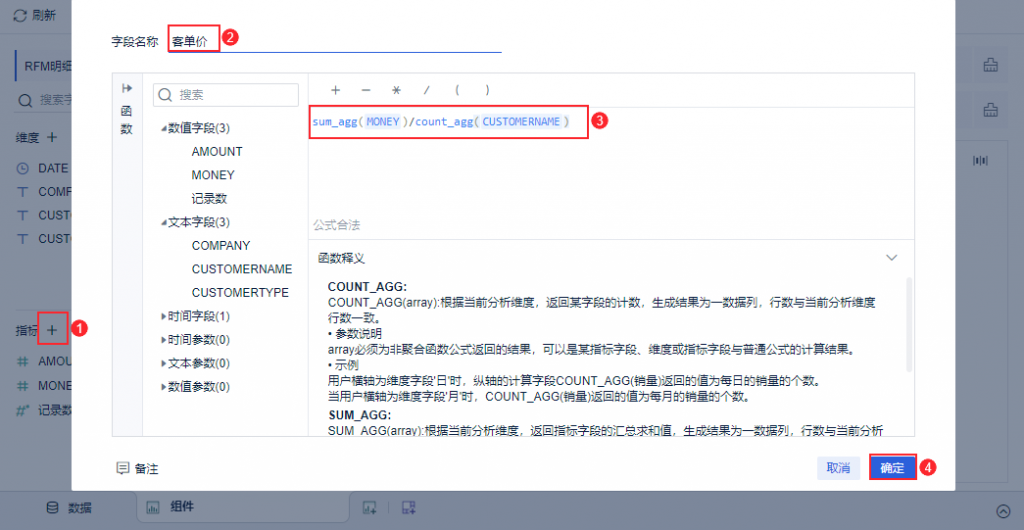The image size is (1024, 530).
Task: Click the COUNT_AGG: heading
Action: pos(367,287)
